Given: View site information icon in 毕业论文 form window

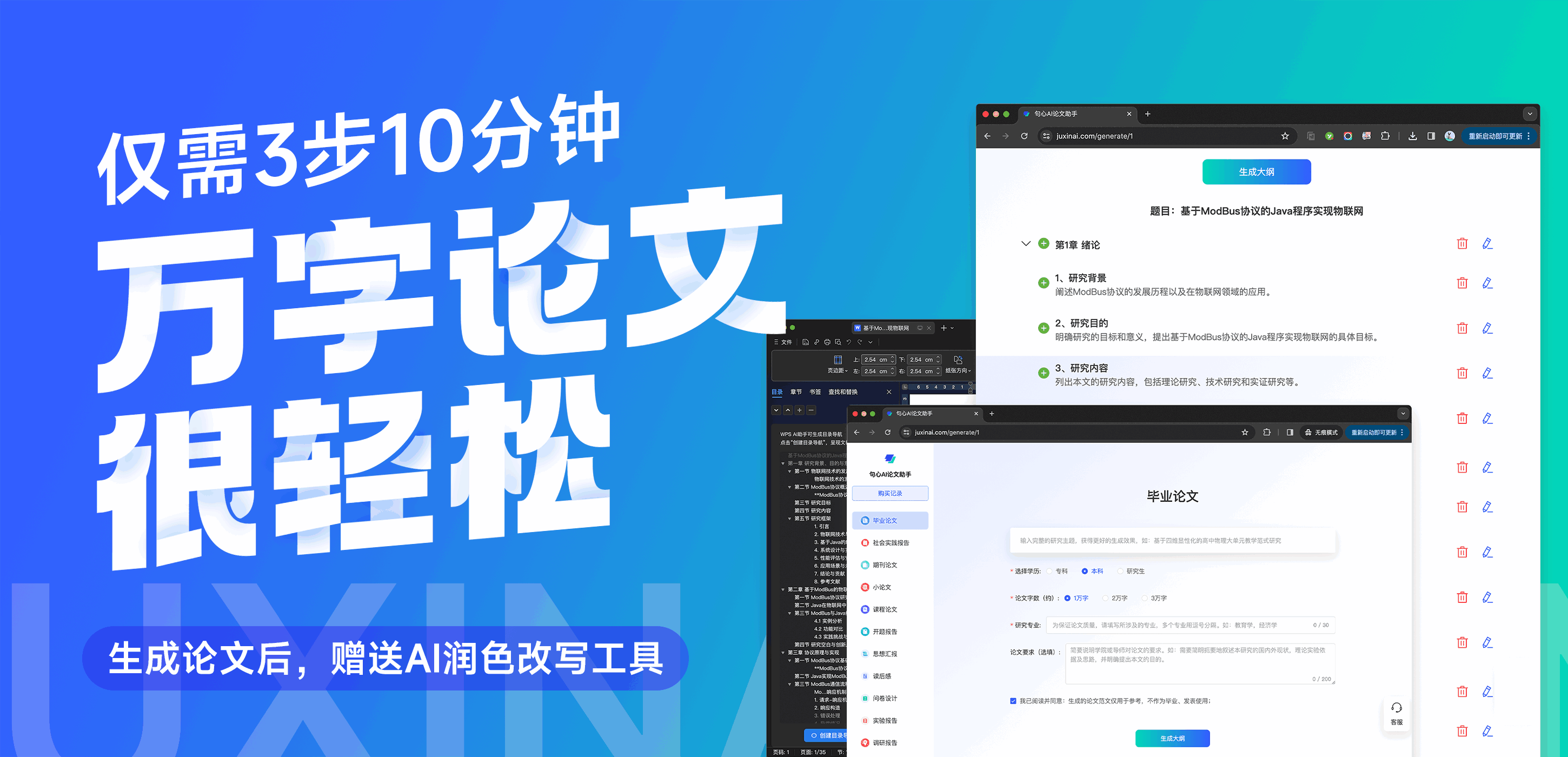Looking at the screenshot, I should coord(906,433).
